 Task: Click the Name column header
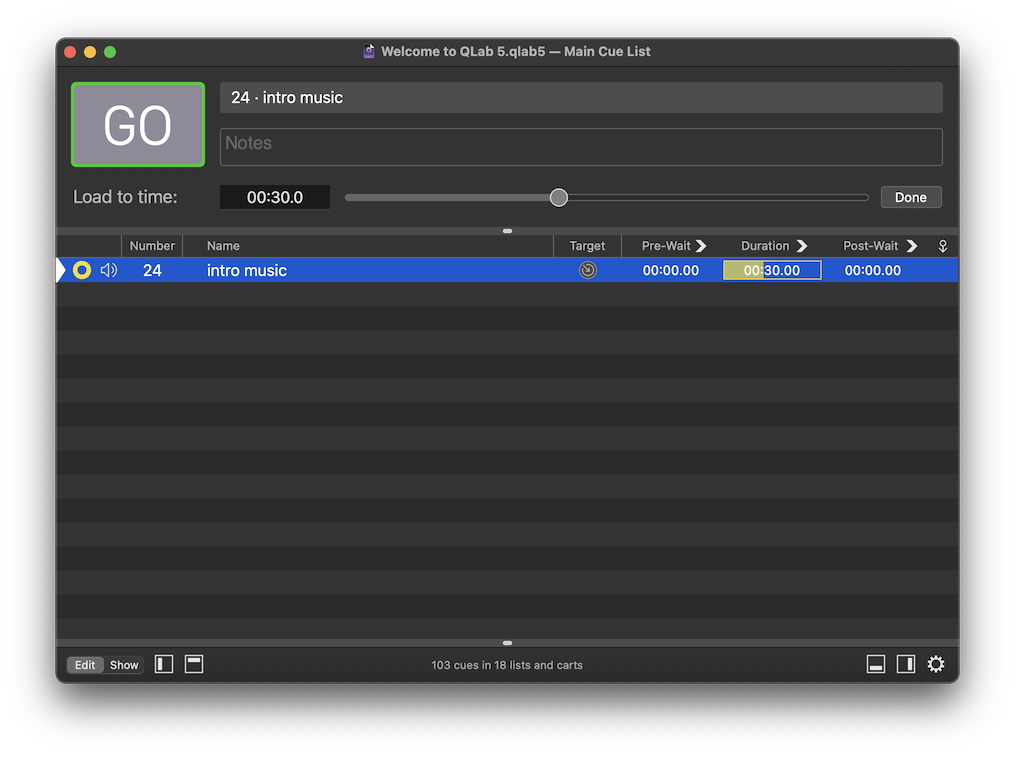(222, 245)
